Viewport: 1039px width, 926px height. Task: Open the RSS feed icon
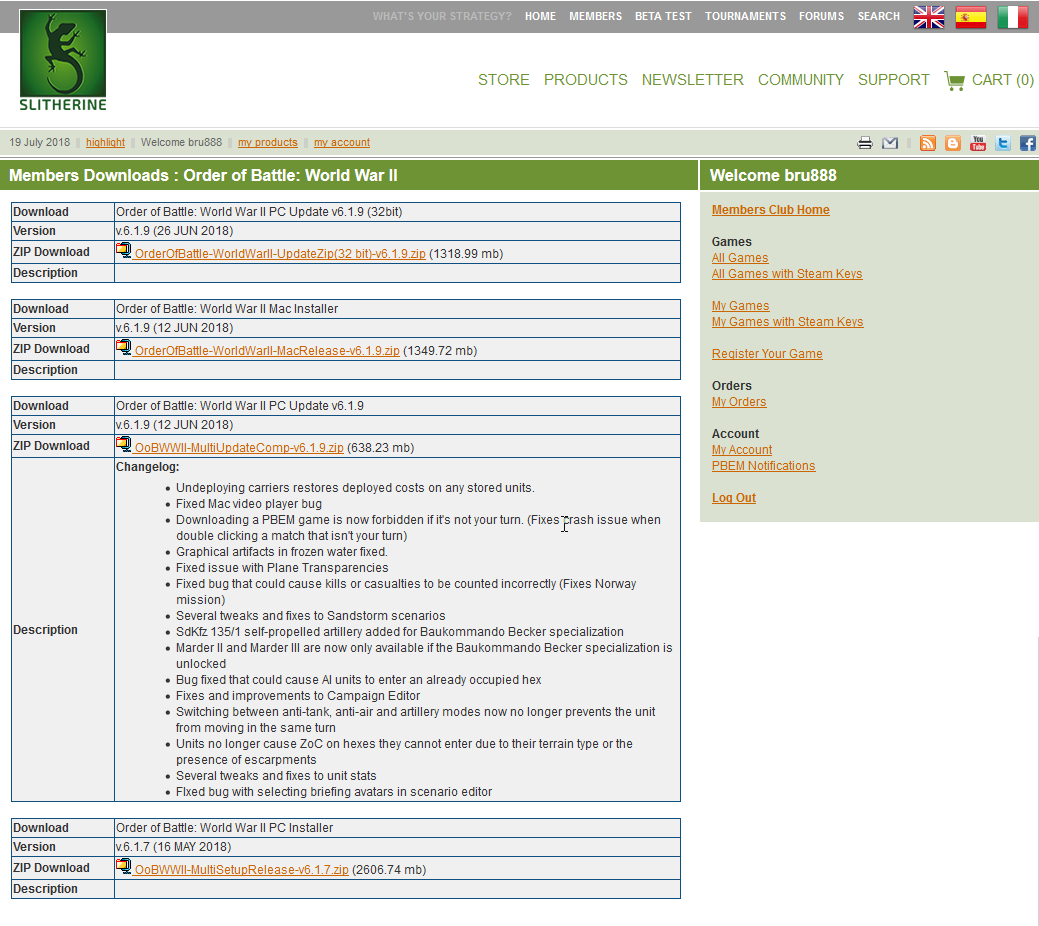[928, 143]
